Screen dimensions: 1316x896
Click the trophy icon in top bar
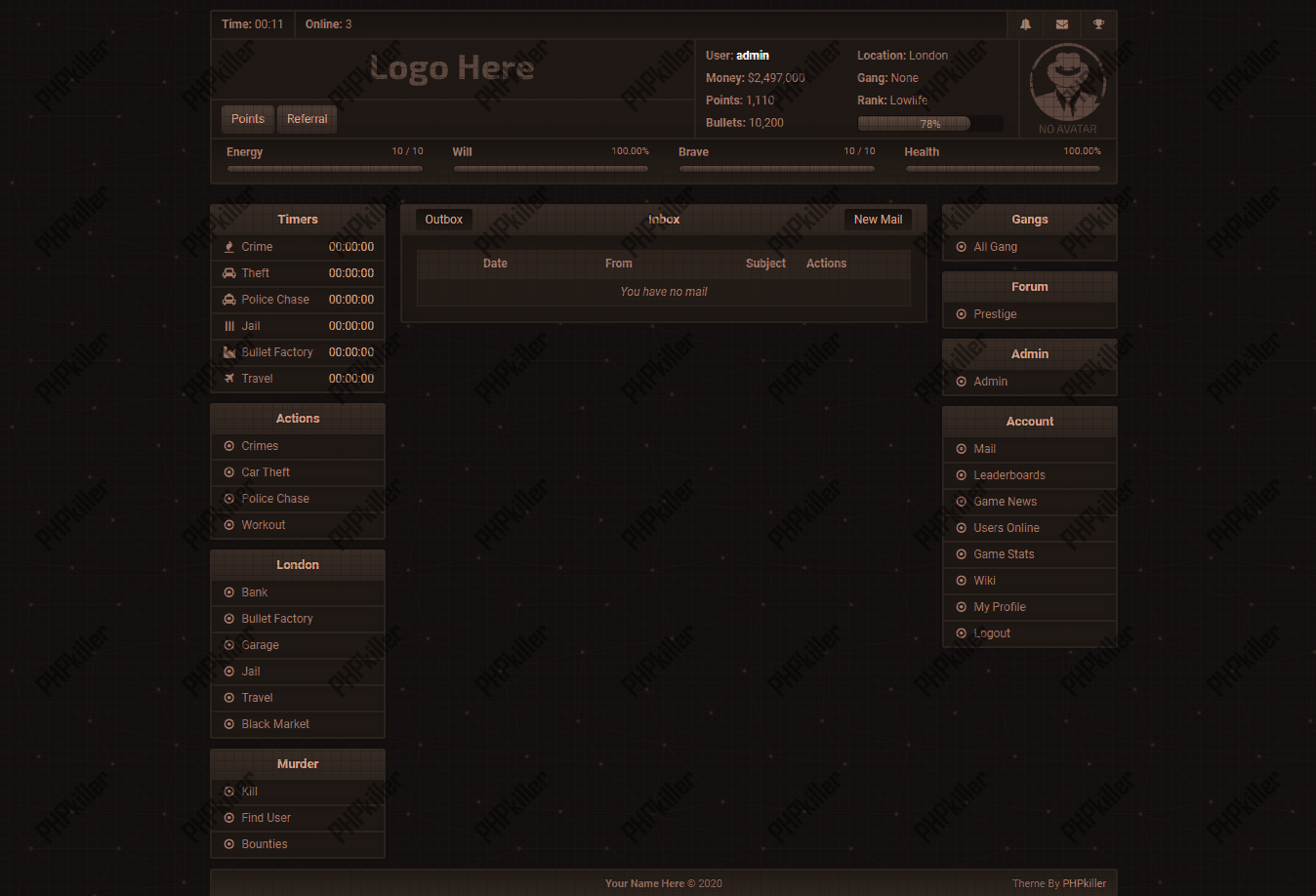click(x=1098, y=24)
